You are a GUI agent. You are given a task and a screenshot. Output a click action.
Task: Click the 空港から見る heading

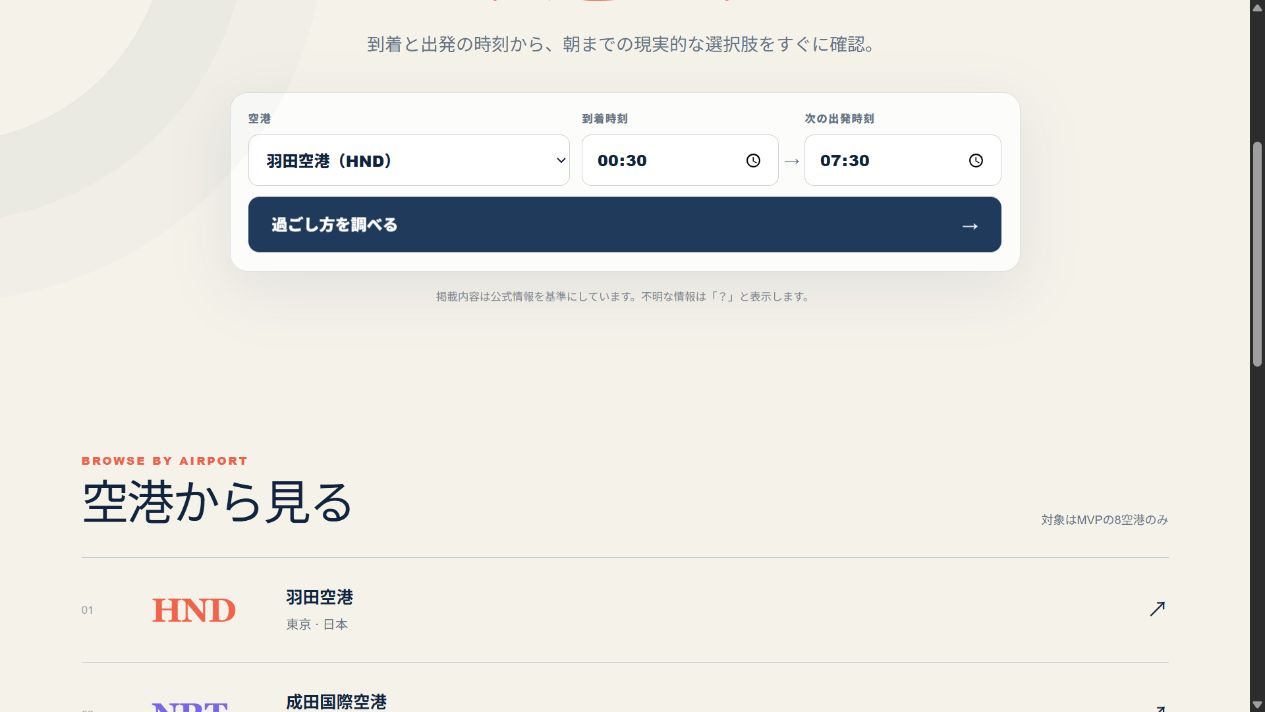[x=218, y=502]
